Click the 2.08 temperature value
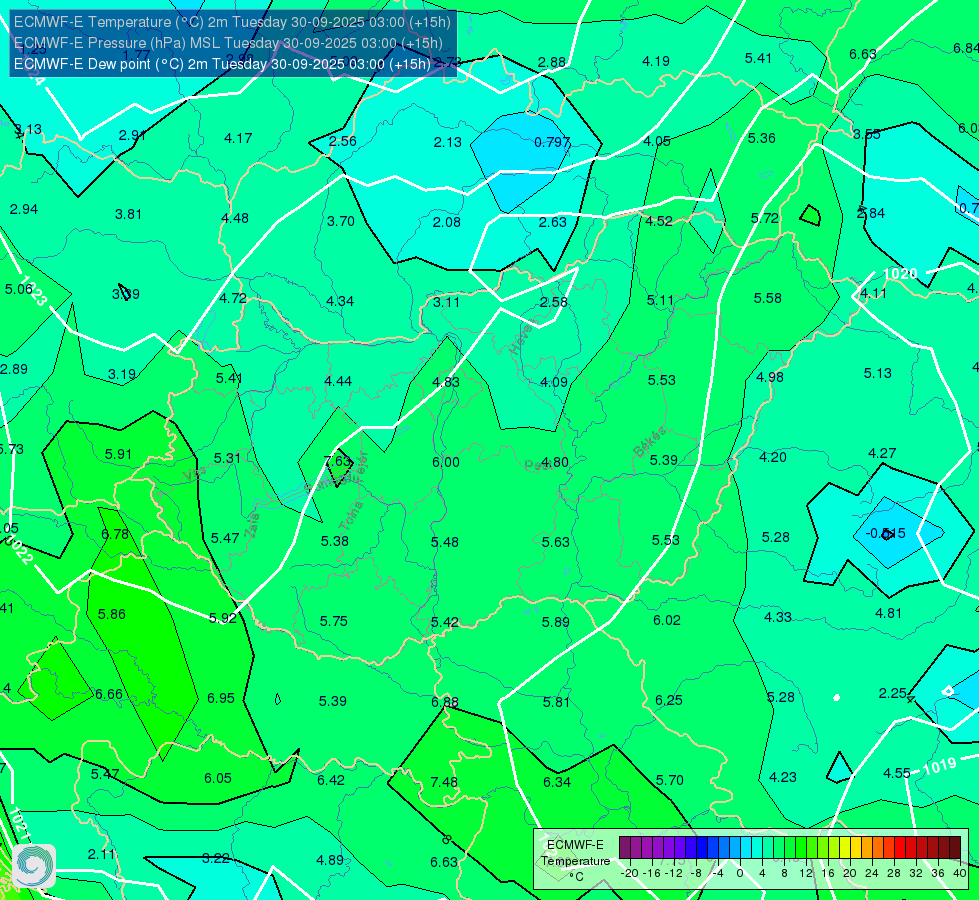 pos(446,222)
